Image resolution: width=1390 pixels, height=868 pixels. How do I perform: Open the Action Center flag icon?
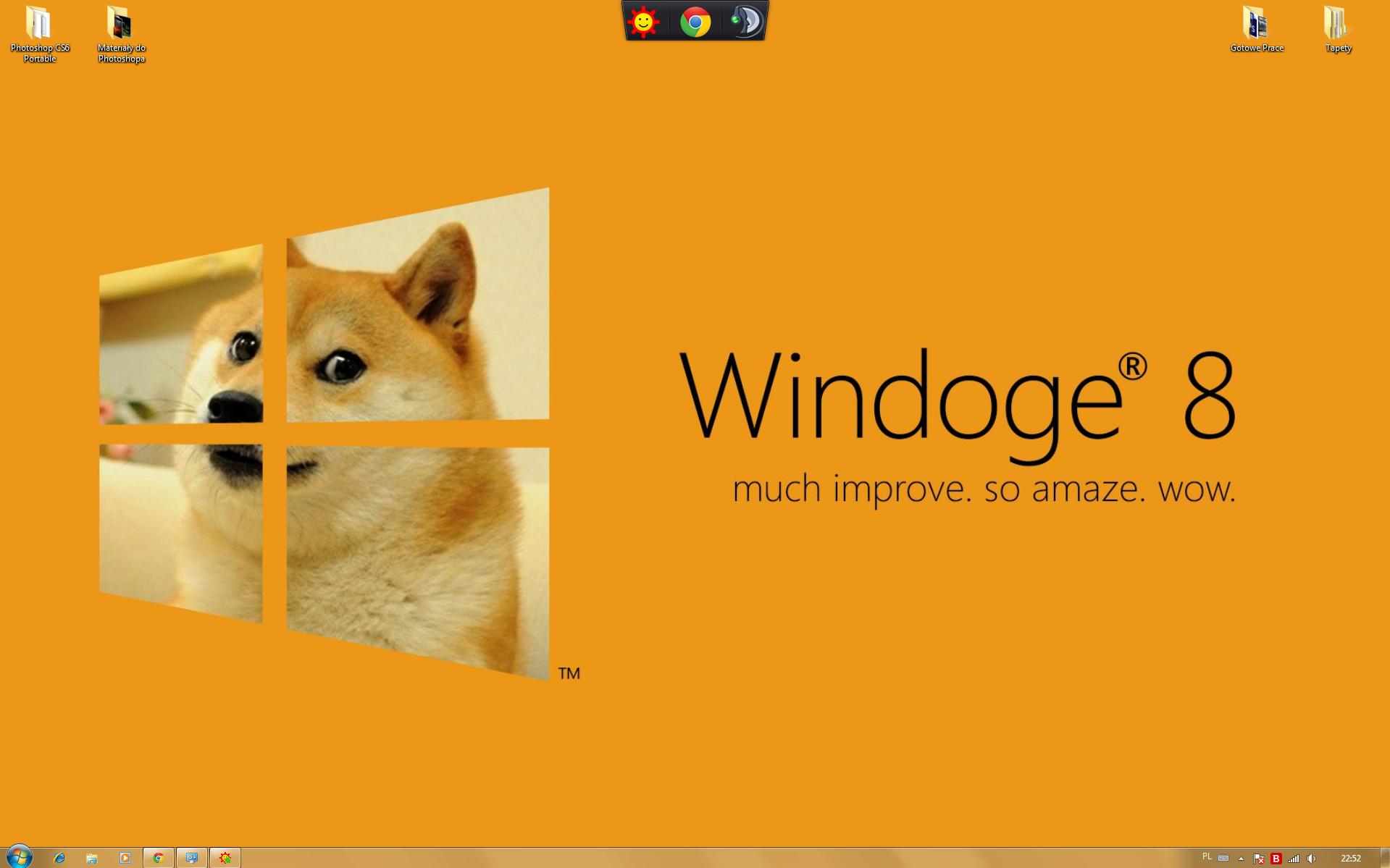[x=1259, y=859]
